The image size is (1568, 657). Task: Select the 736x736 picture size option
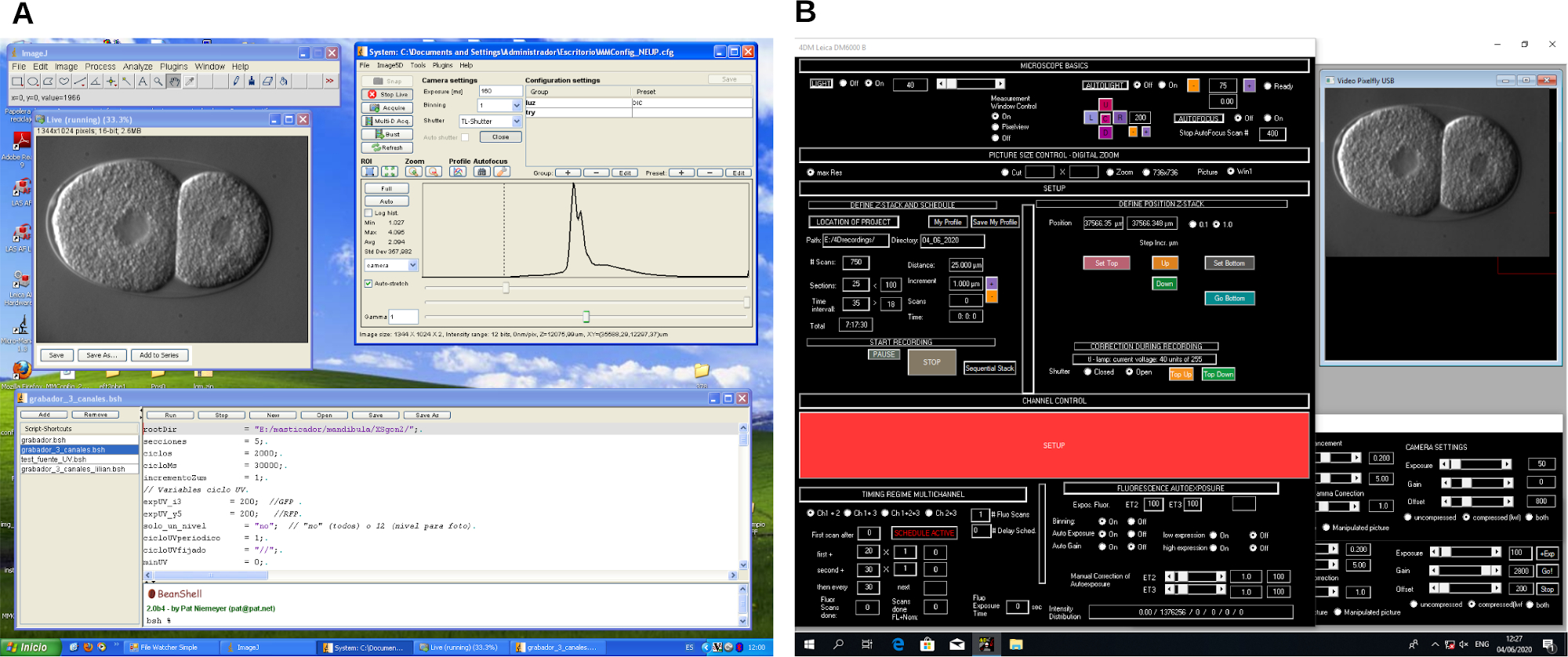(x=1147, y=172)
